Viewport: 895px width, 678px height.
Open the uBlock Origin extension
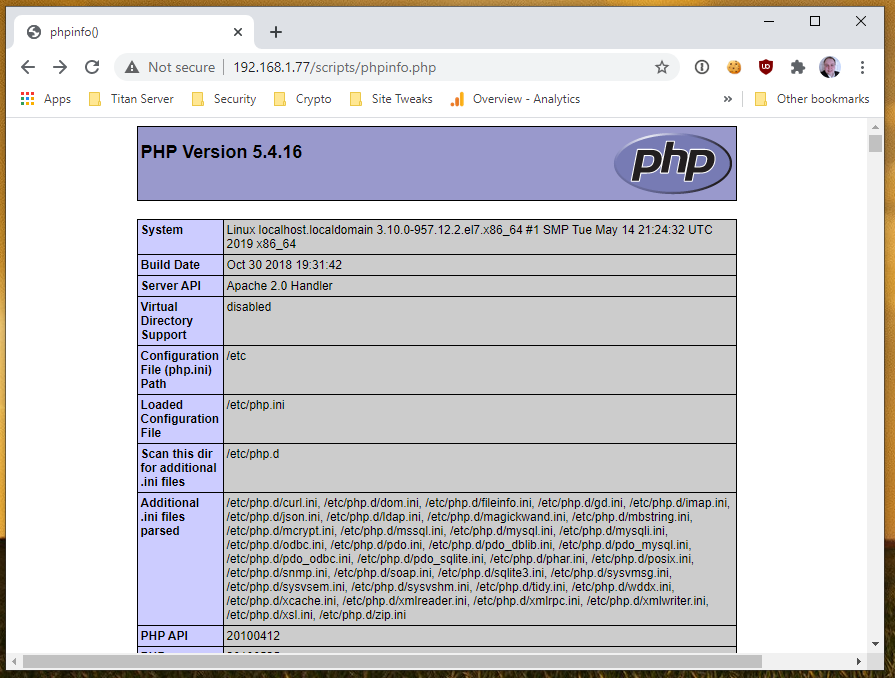[x=766, y=67]
